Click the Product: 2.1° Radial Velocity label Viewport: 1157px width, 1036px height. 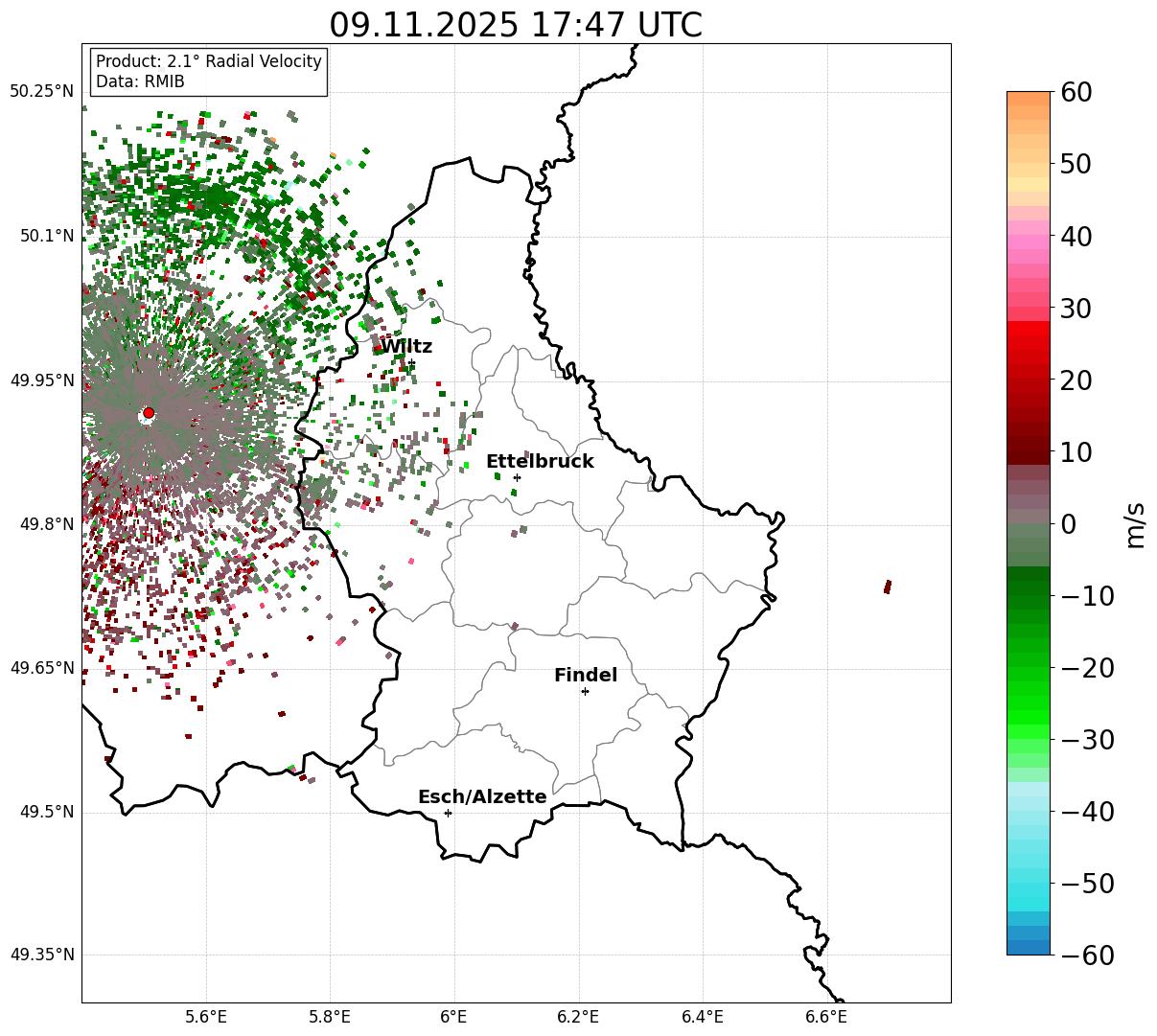pyautogui.click(x=209, y=61)
